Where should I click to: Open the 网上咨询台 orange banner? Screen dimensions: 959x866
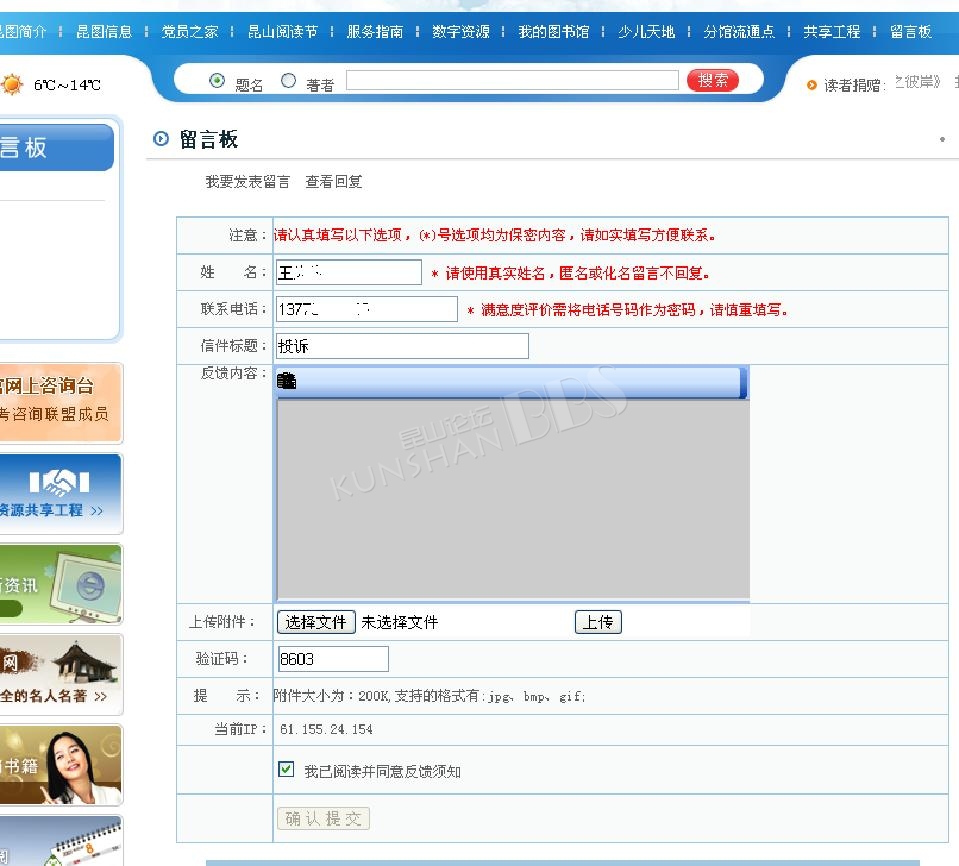tap(60, 402)
